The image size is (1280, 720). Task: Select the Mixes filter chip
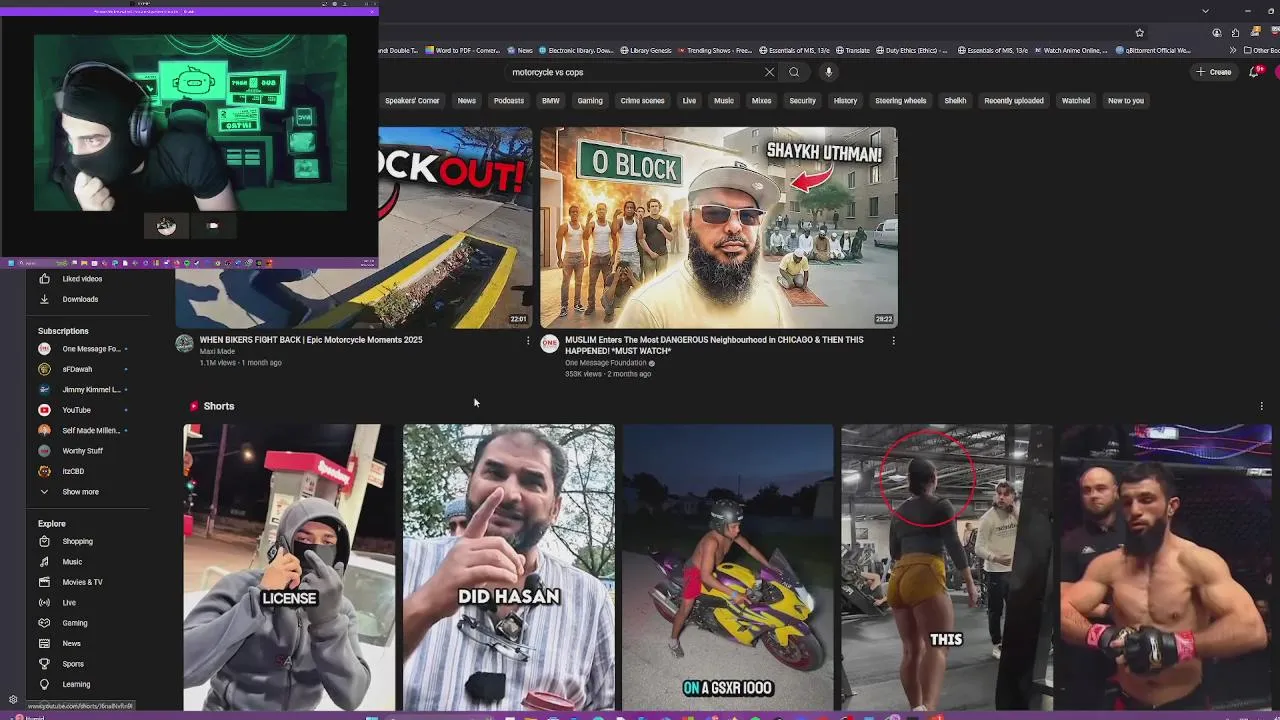(x=761, y=100)
